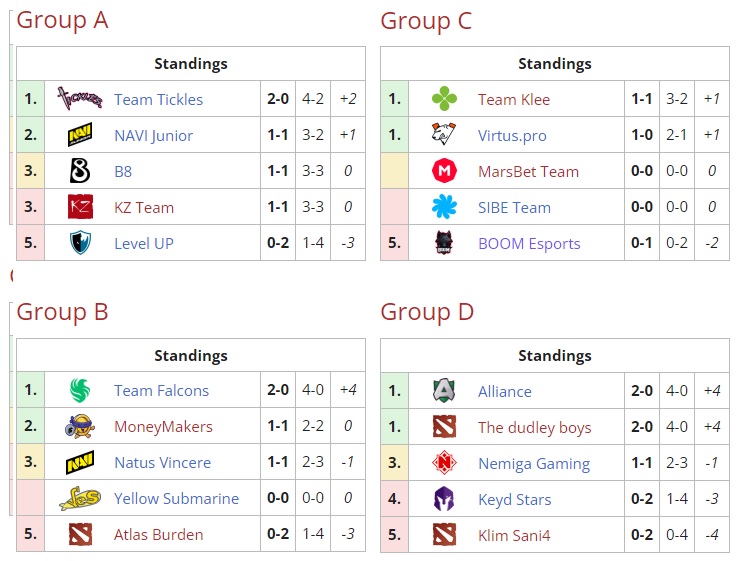Screen dimensions: 739x561
Task: Open the BOOM Esports team link
Action: click(529, 243)
